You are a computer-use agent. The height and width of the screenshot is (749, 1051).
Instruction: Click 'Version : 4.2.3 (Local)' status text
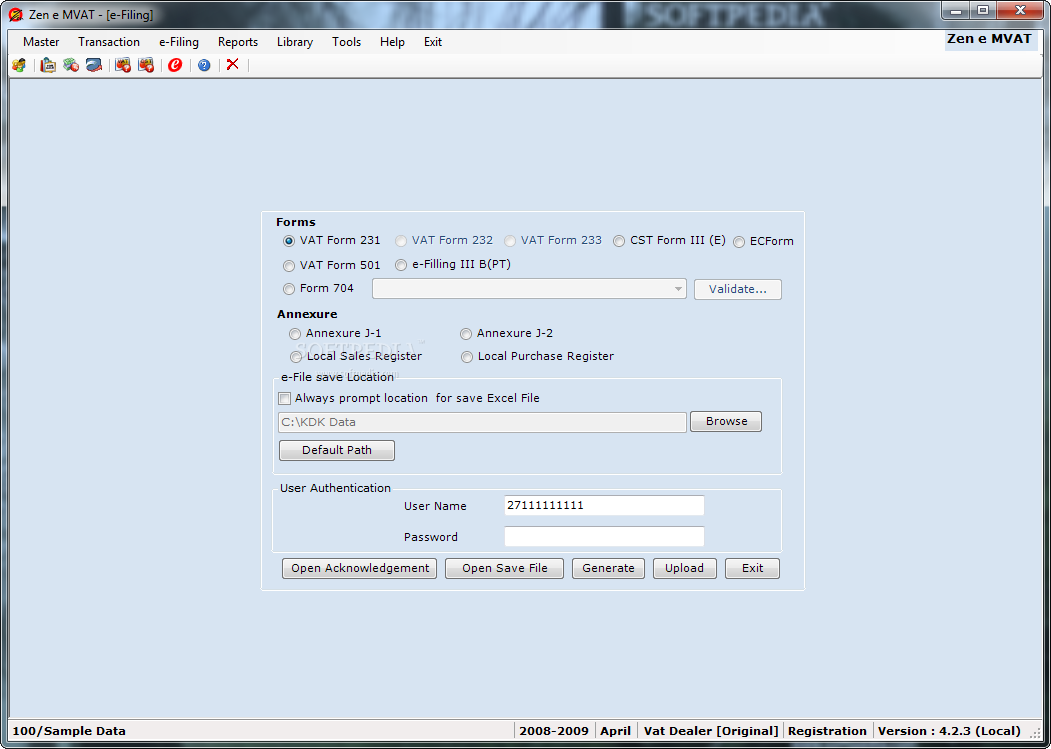(949, 731)
